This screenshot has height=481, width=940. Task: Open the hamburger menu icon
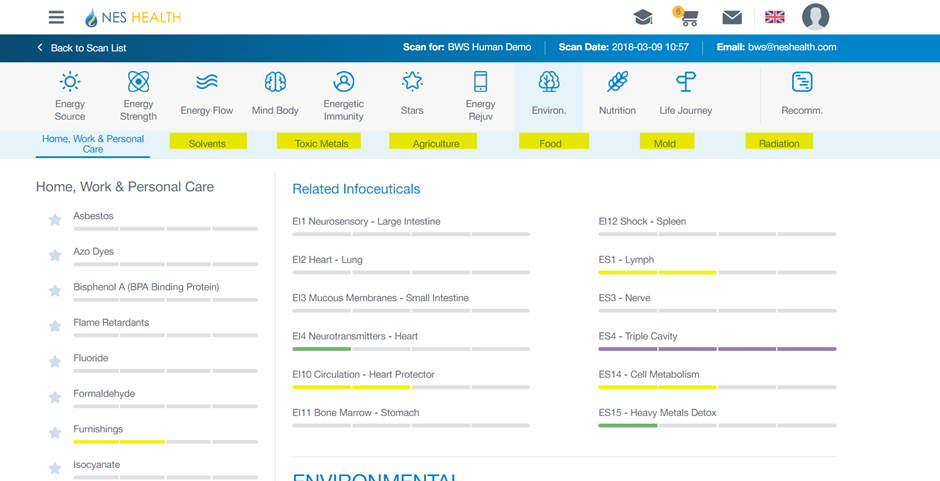point(56,17)
